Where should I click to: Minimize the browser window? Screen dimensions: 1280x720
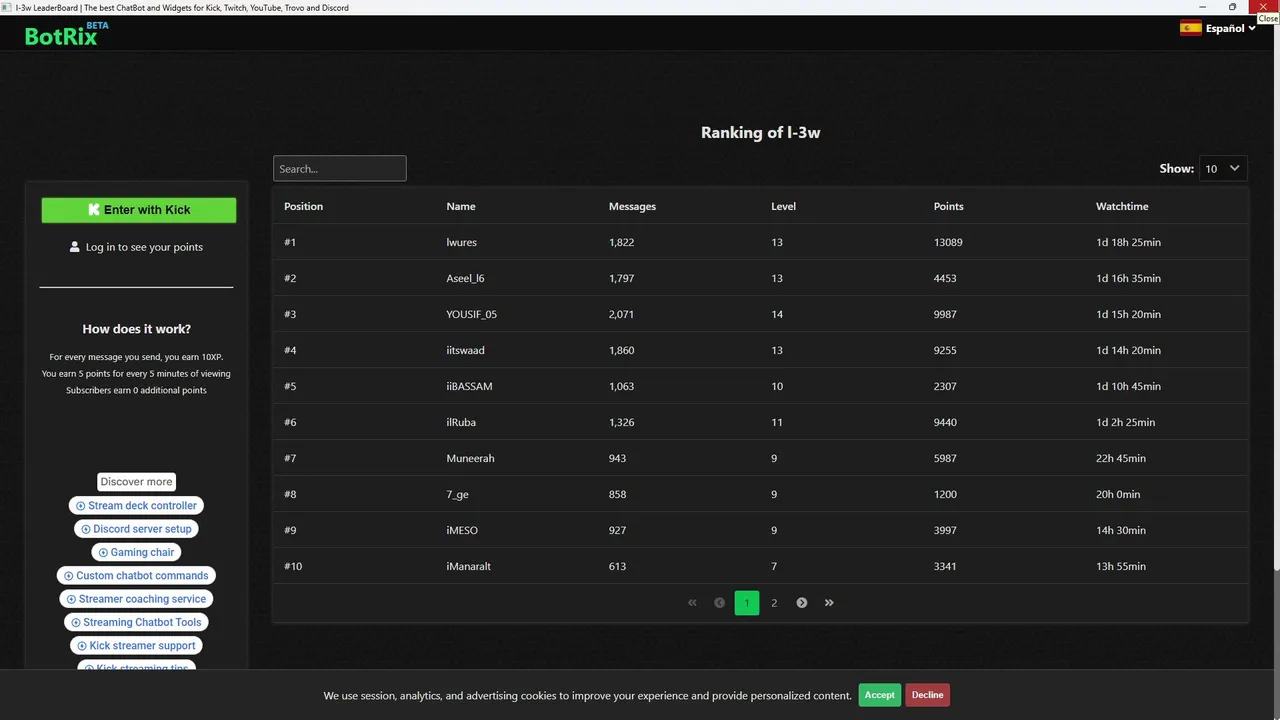1203,7
